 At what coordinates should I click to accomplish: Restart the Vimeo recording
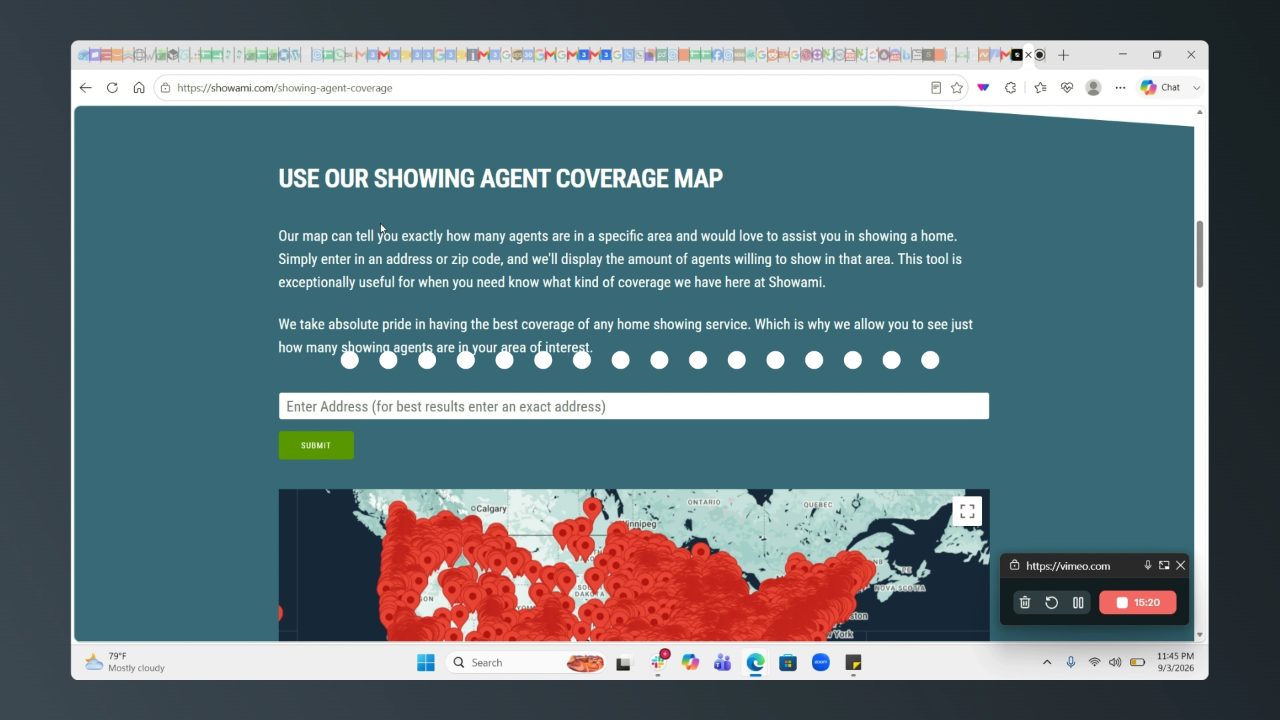point(1051,603)
